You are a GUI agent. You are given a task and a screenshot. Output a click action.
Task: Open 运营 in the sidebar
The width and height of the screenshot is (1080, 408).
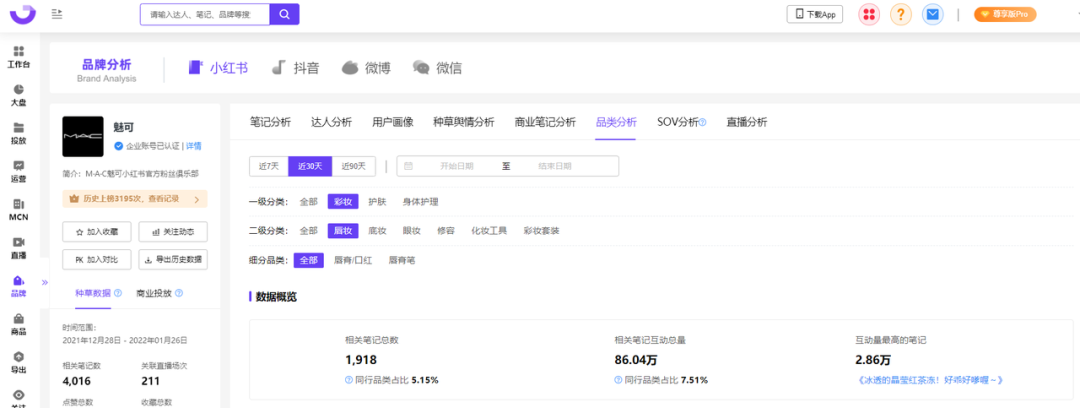click(19, 172)
